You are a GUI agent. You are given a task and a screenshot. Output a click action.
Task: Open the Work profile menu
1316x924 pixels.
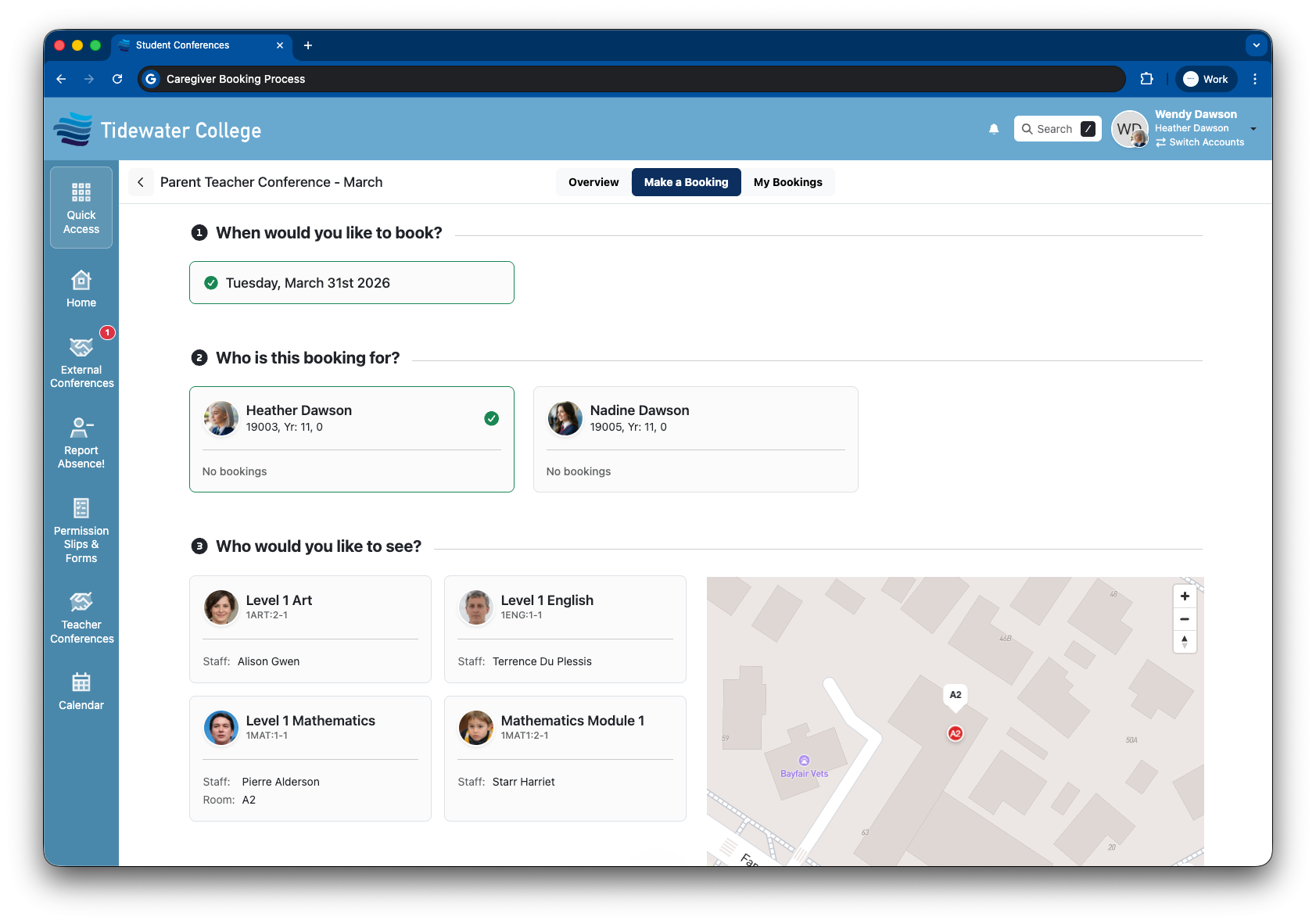click(x=1206, y=79)
